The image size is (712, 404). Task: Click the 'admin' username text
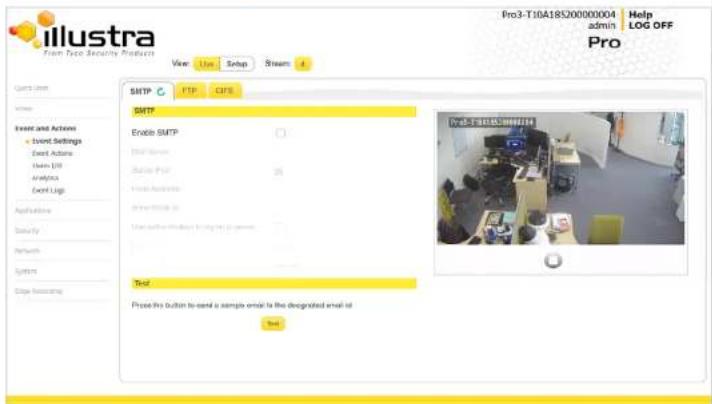[602, 25]
